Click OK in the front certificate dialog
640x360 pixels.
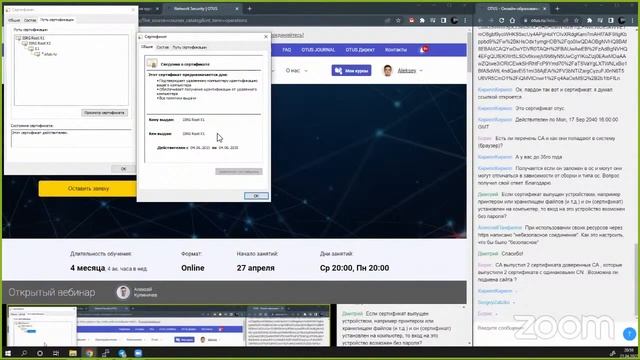[256, 196]
